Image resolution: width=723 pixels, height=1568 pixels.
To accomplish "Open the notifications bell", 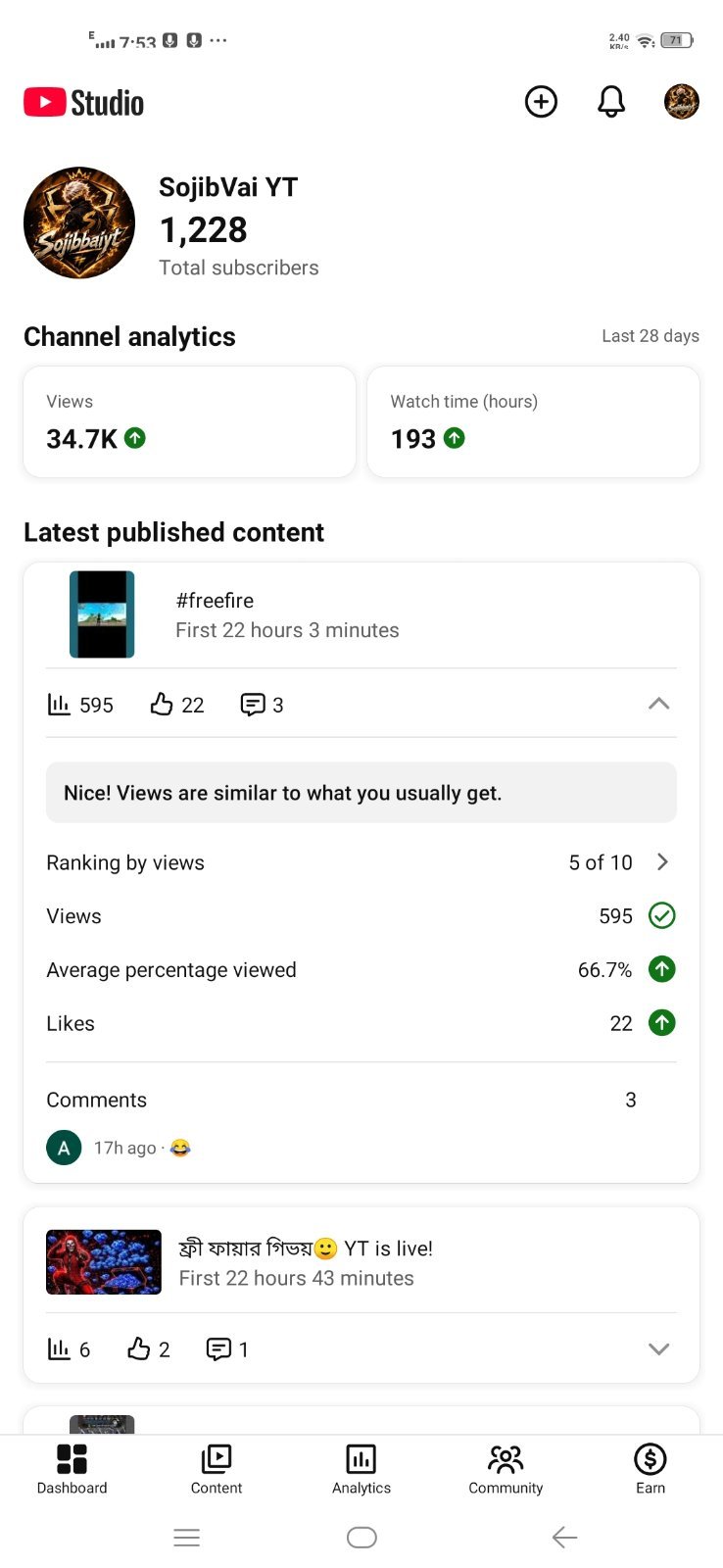I will point(611,102).
